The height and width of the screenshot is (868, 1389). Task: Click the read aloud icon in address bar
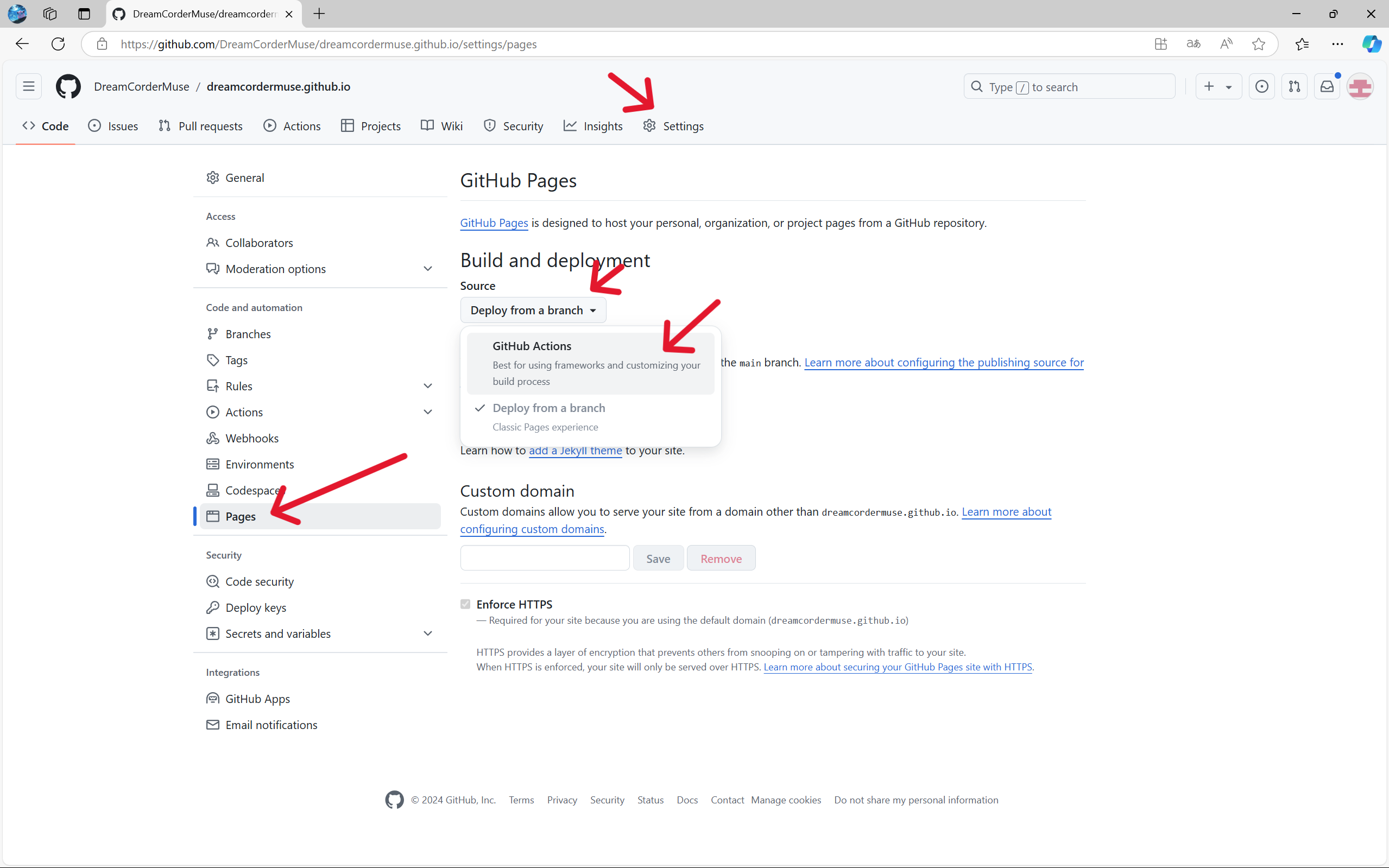click(1226, 44)
